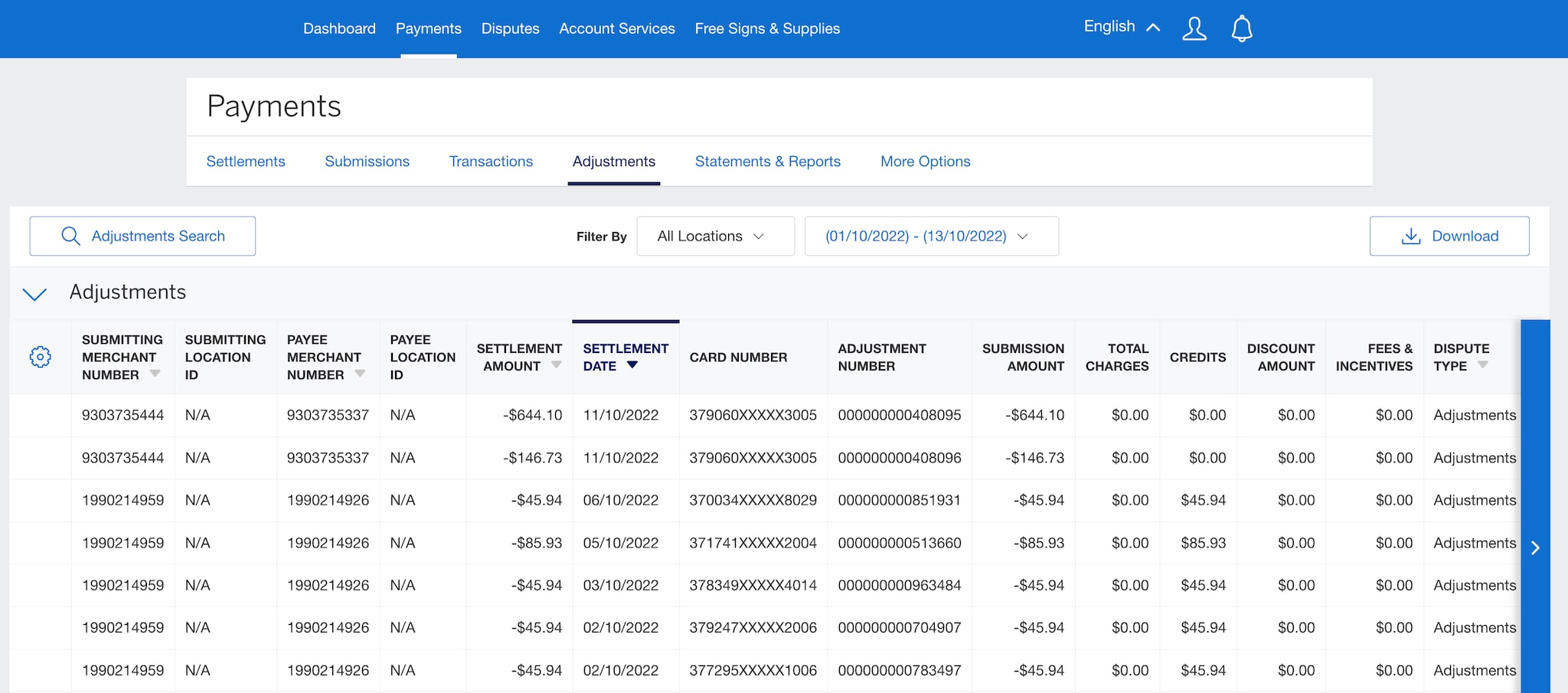Toggle sort order on Settlement Date column
This screenshot has height=693, width=1568.
(632, 365)
